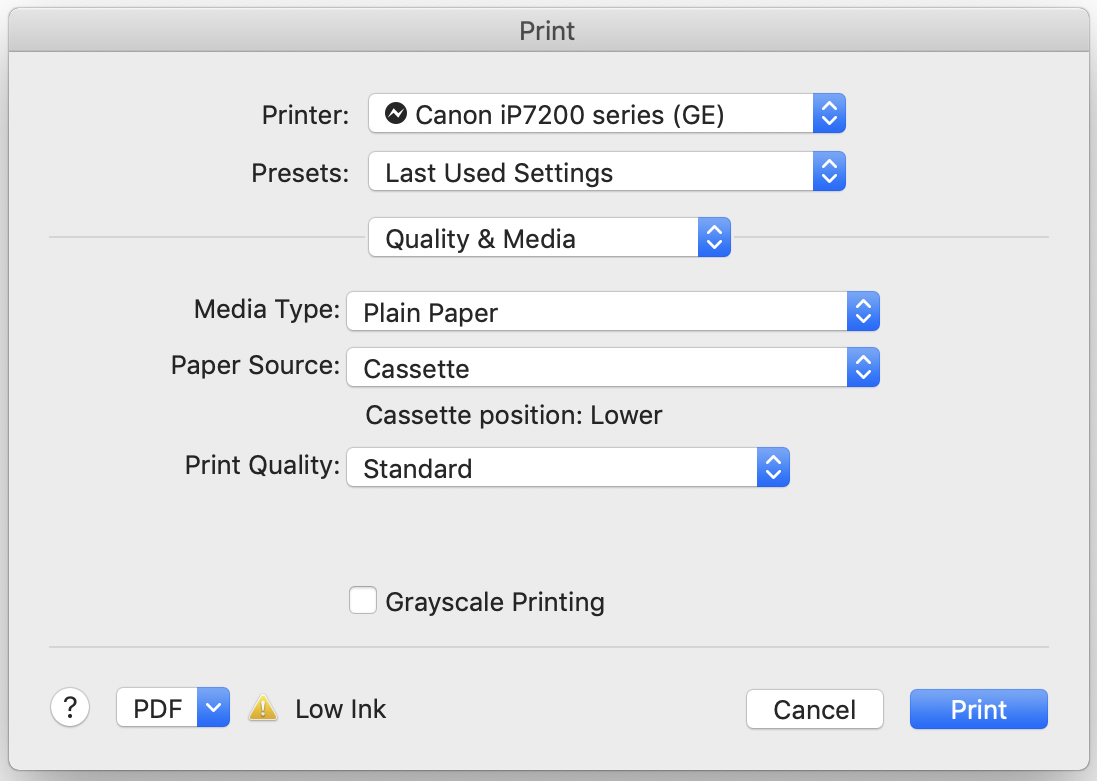The height and width of the screenshot is (781, 1097).
Task: Expand the PDF options arrow
Action: click(x=213, y=708)
